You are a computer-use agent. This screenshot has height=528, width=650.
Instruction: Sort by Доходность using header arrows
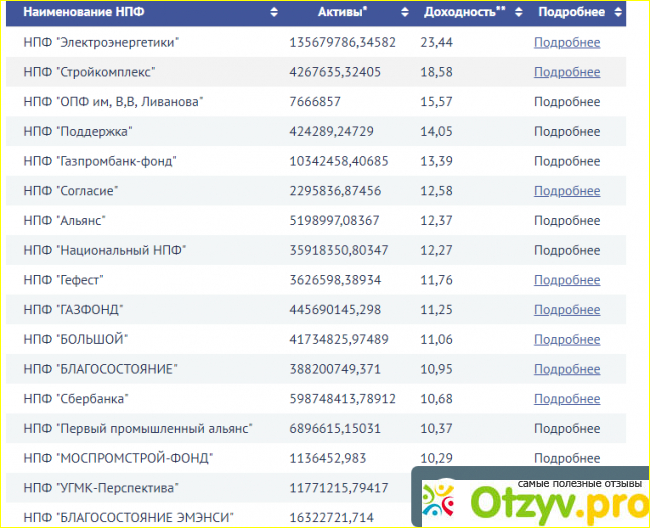click(516, 13)
